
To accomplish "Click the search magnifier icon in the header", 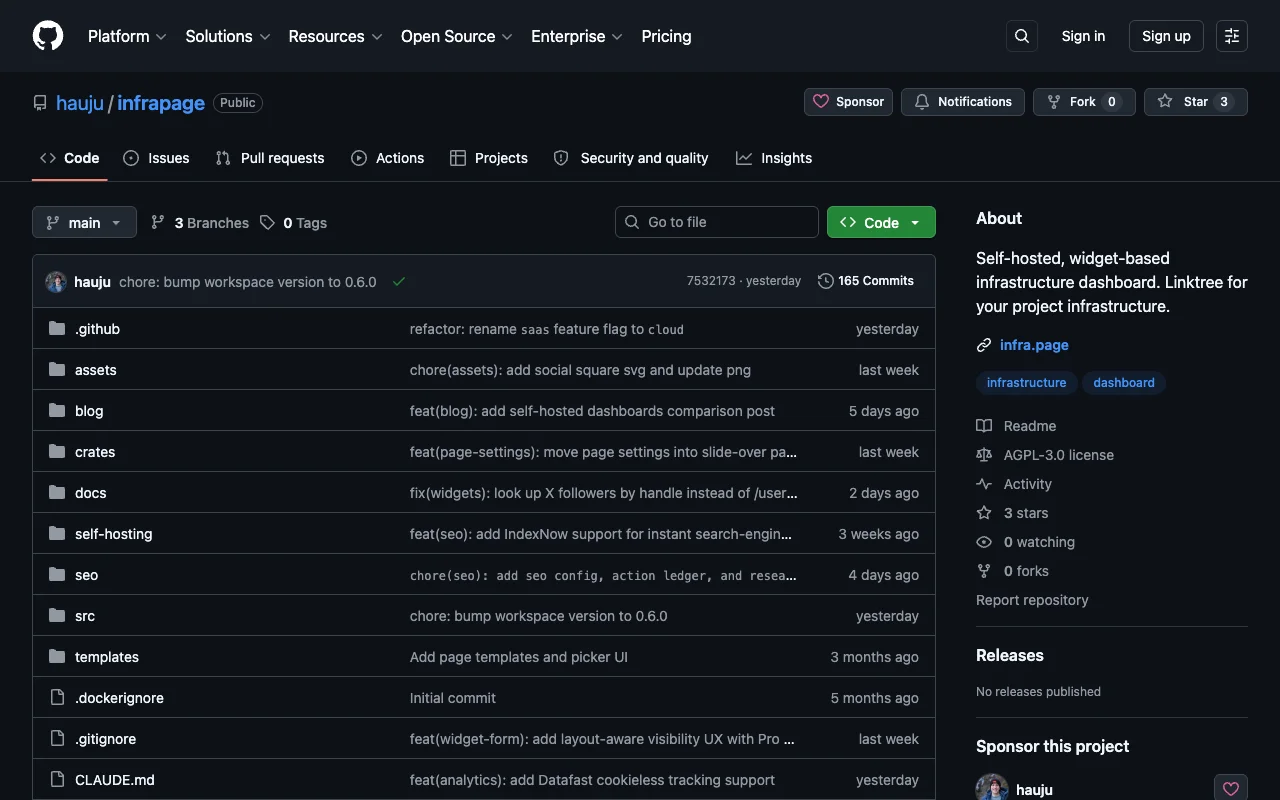I will point(1022,36).
